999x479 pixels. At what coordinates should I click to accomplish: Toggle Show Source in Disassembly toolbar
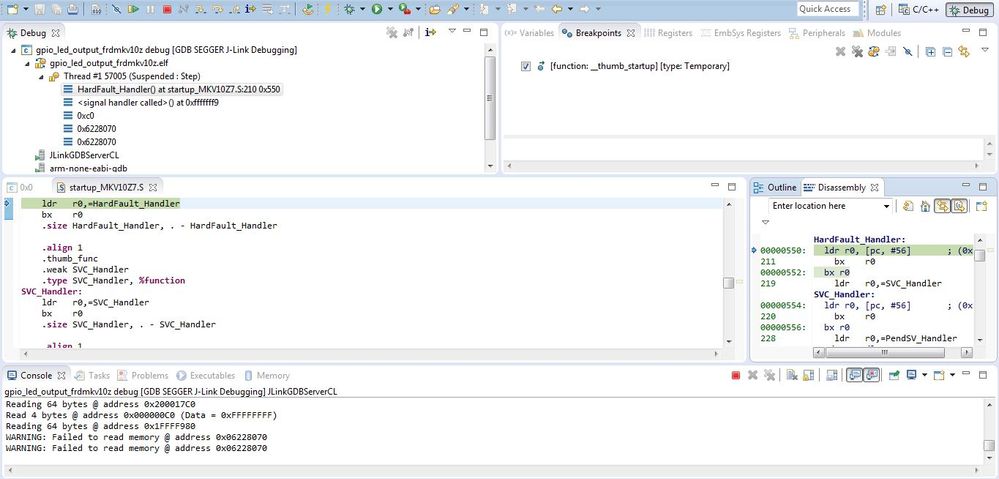tap(959, 206)
